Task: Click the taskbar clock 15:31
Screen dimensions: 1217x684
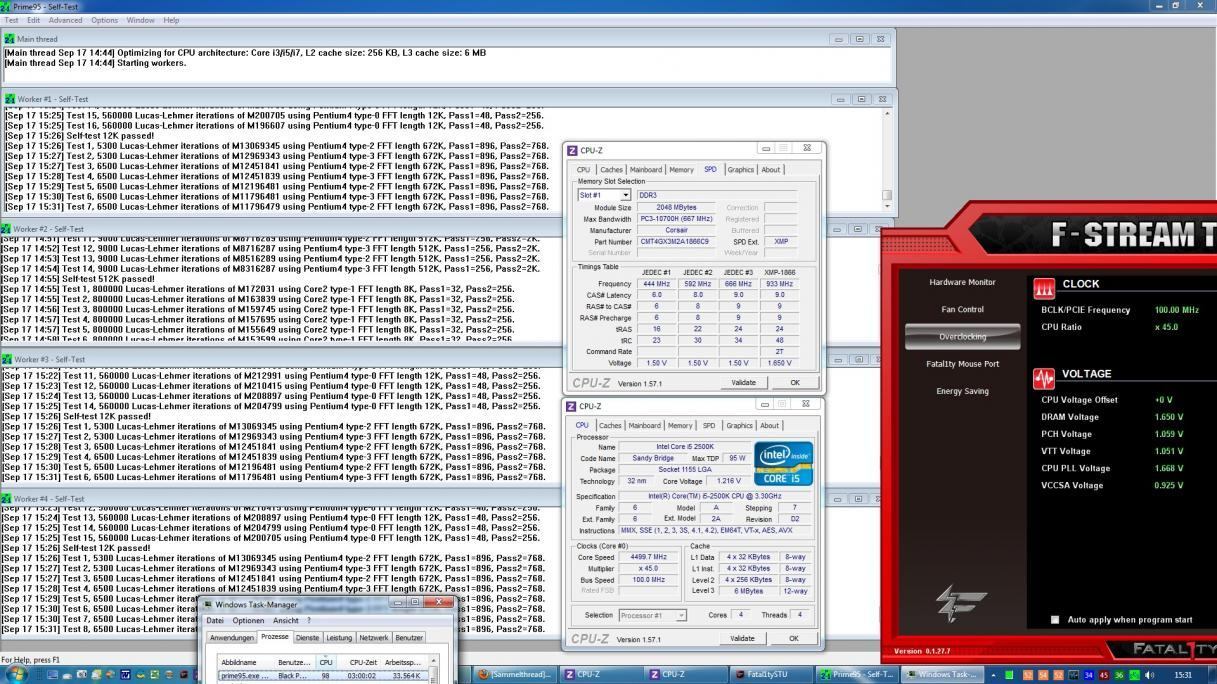Action: (x=1183, y=675)
